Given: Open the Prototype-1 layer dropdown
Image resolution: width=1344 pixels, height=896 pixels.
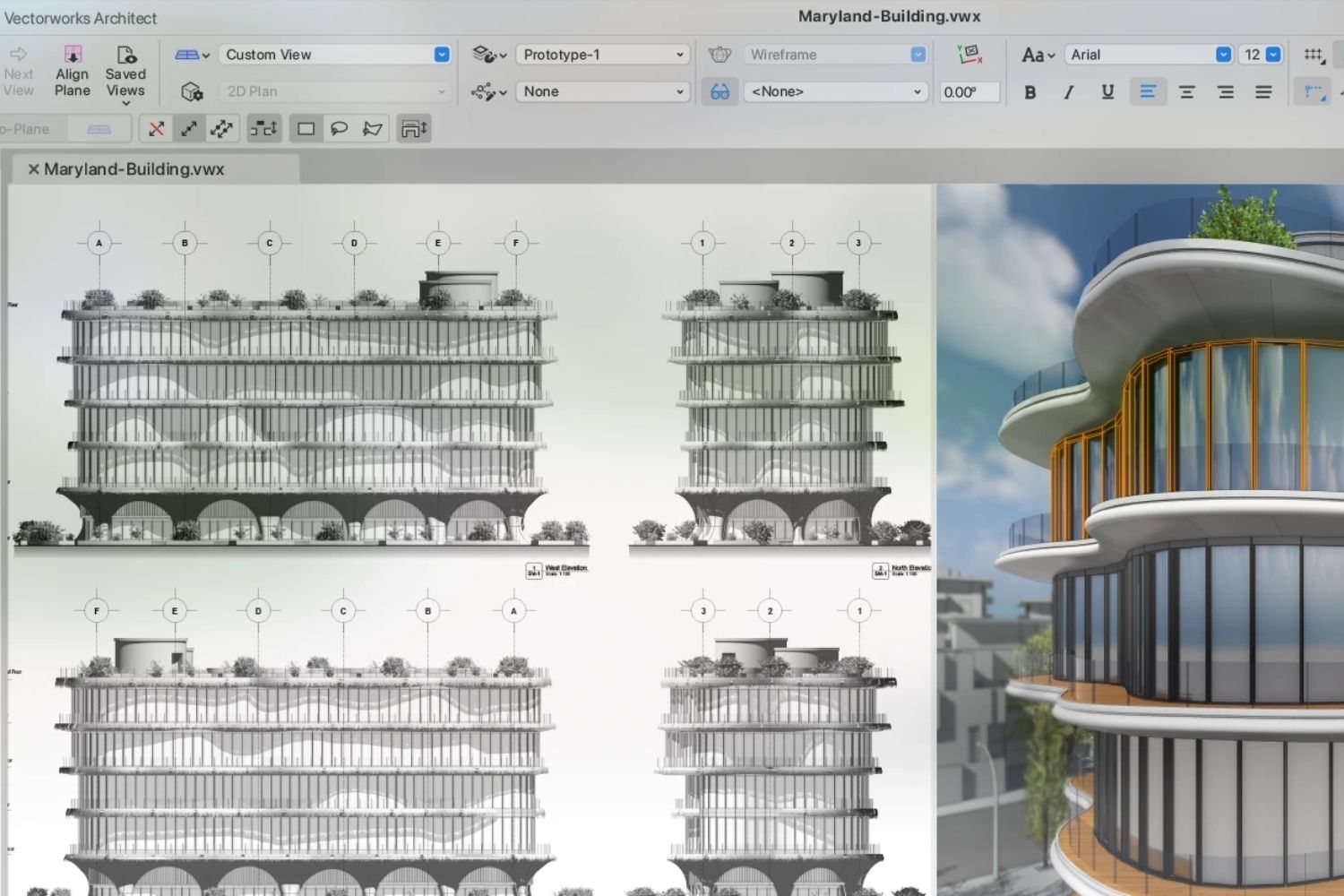Looking at the screenshot, I should pyautogui.click(x=601, y=54).
